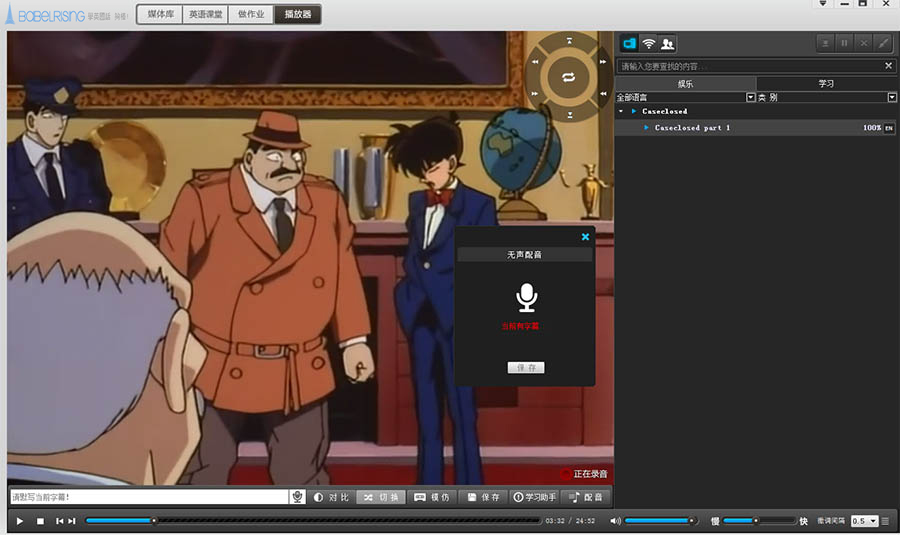
Task: Skip to next track
Action: click(x=72, y=521)
